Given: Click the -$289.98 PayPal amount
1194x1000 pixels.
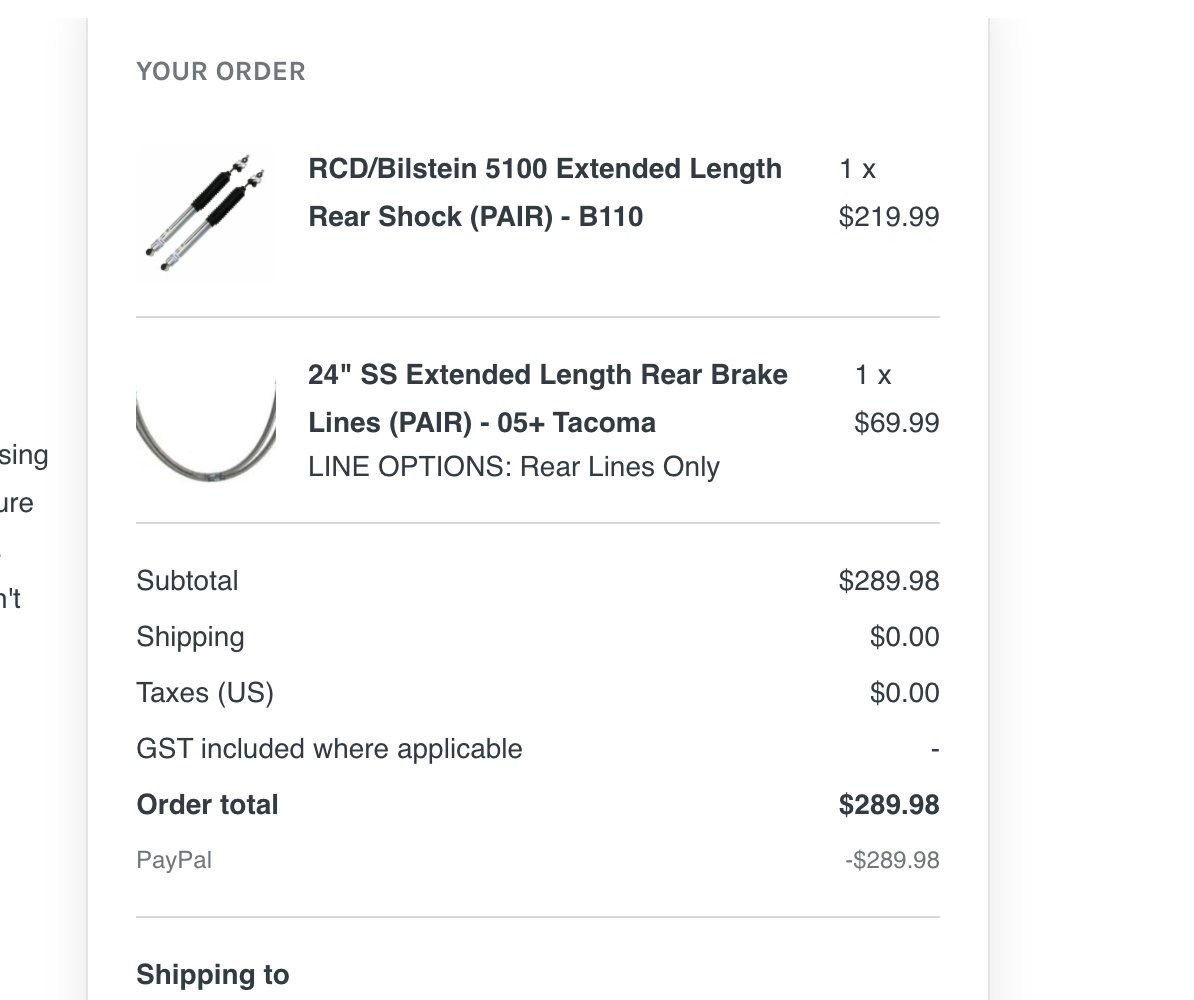Looking at the screenshot, I should (x=892, y=861).
